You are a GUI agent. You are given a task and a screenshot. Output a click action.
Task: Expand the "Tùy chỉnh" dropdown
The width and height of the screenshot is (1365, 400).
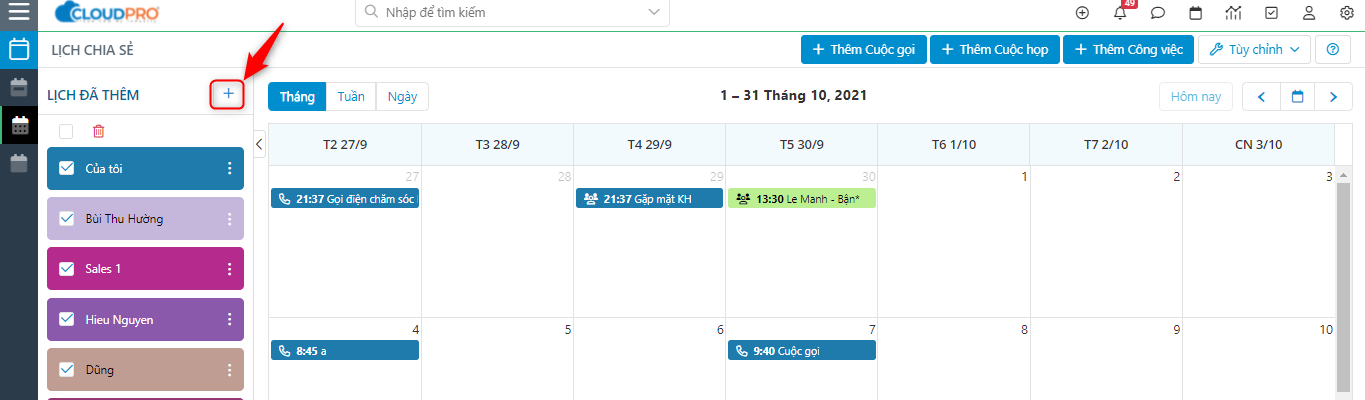point(1254,49)
